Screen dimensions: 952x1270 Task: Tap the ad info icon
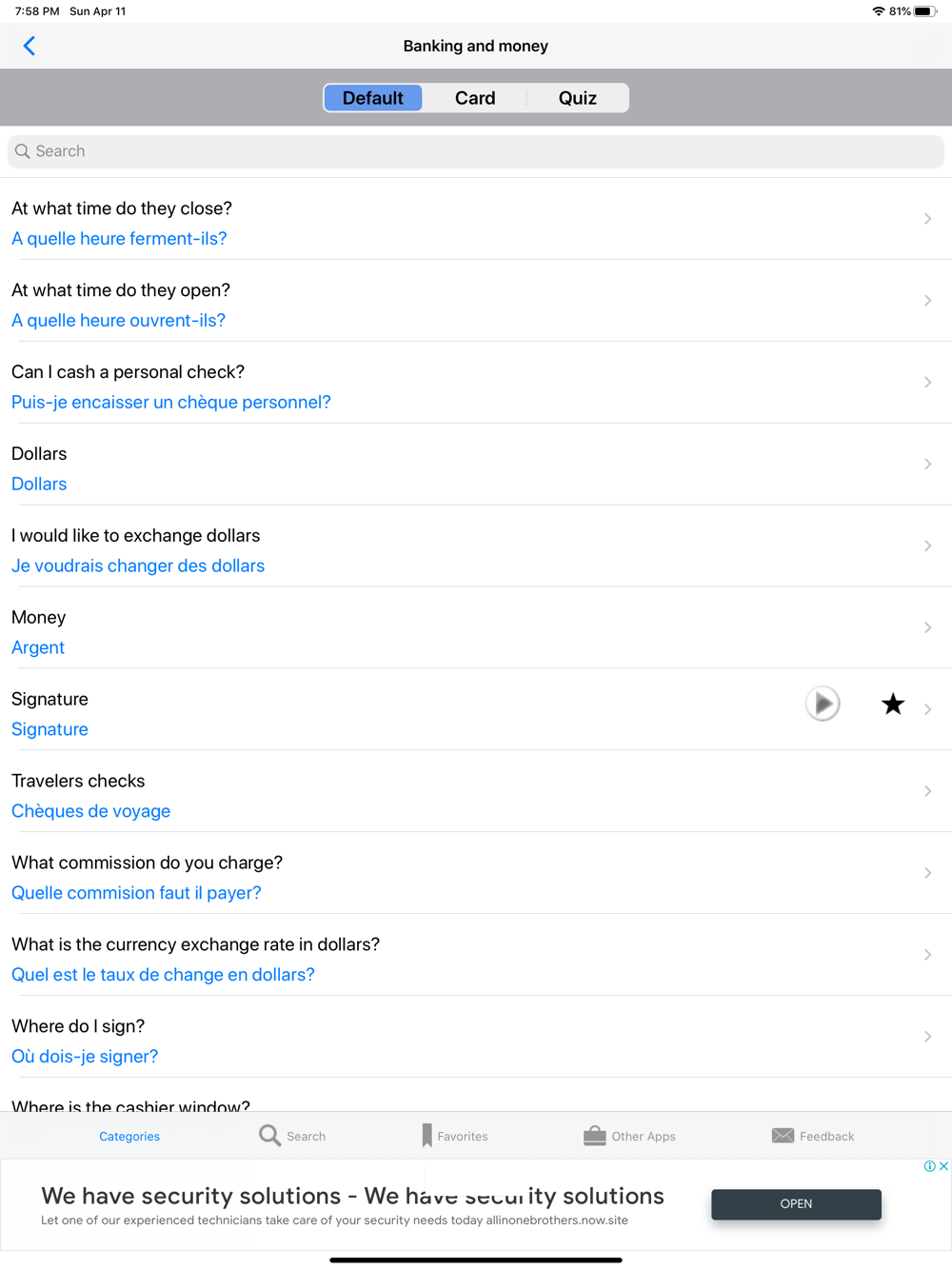click(x=930, y=1166)
